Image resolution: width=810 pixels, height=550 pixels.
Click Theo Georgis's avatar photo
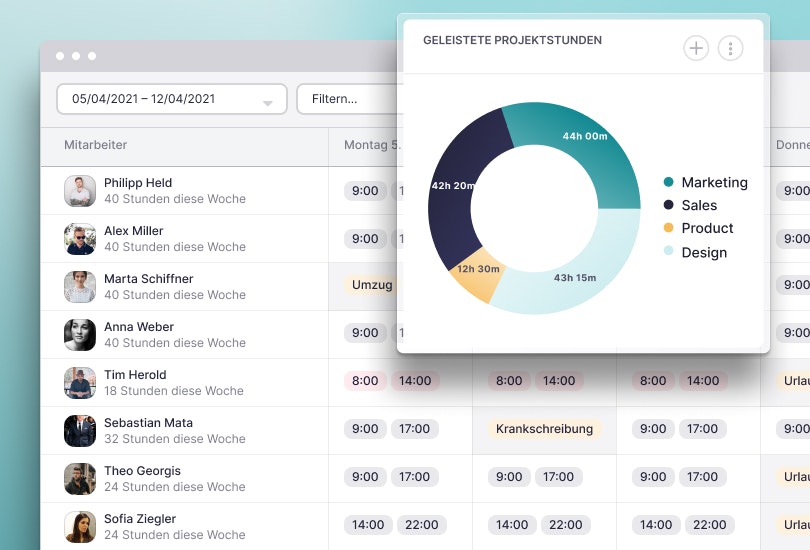(x=80, y=479)
